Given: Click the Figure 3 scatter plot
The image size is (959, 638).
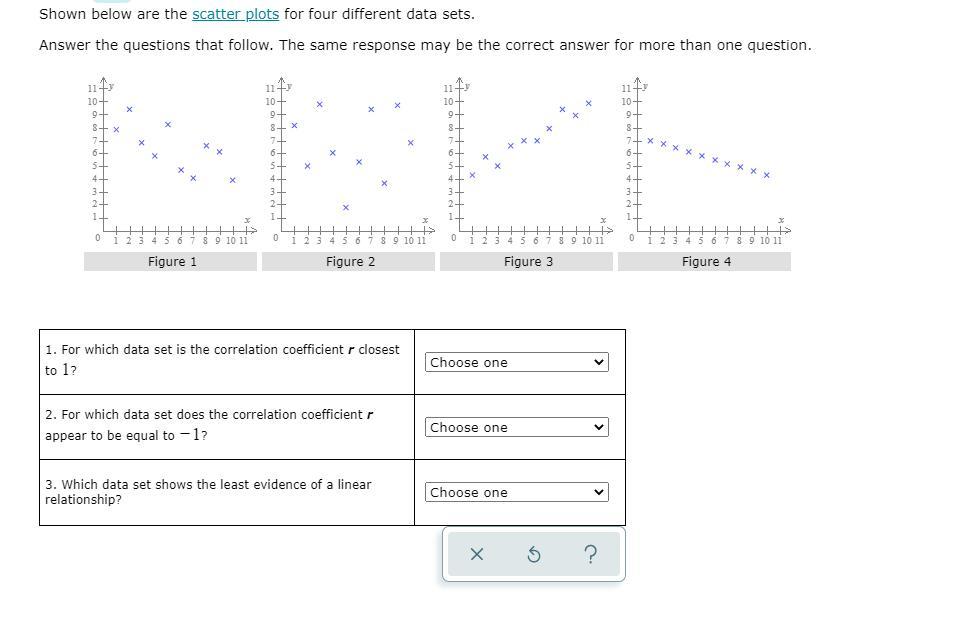Looking at the screenshot, I should coord(526,160).
